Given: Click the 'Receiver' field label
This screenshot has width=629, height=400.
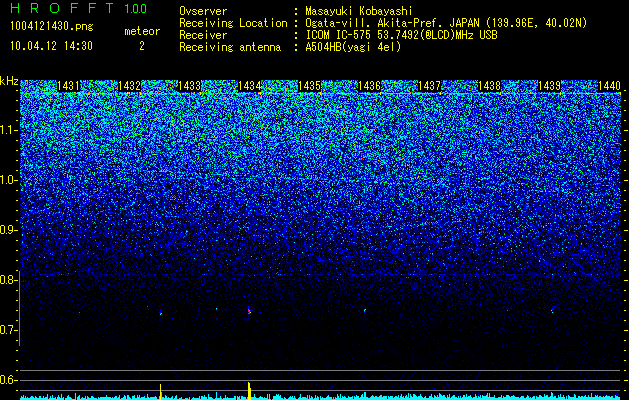Looking at the screenshot, I should tap(203, 35).
